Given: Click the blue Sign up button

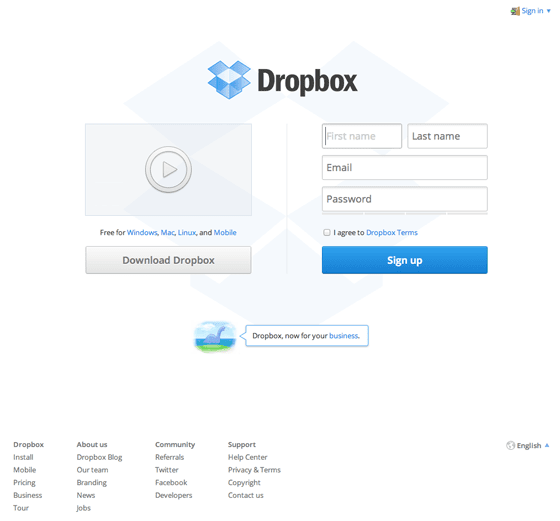Looking at the screenshot, I should click(x=404, y=260).
